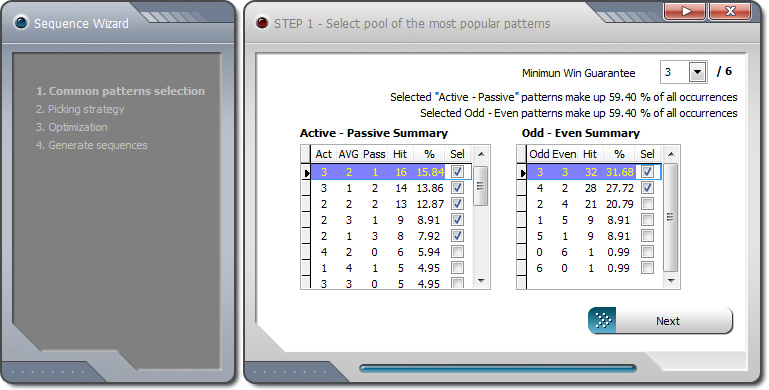Screen dimensions: 769x390
Task: Select the Optimization step
Action: coord(71,128)
